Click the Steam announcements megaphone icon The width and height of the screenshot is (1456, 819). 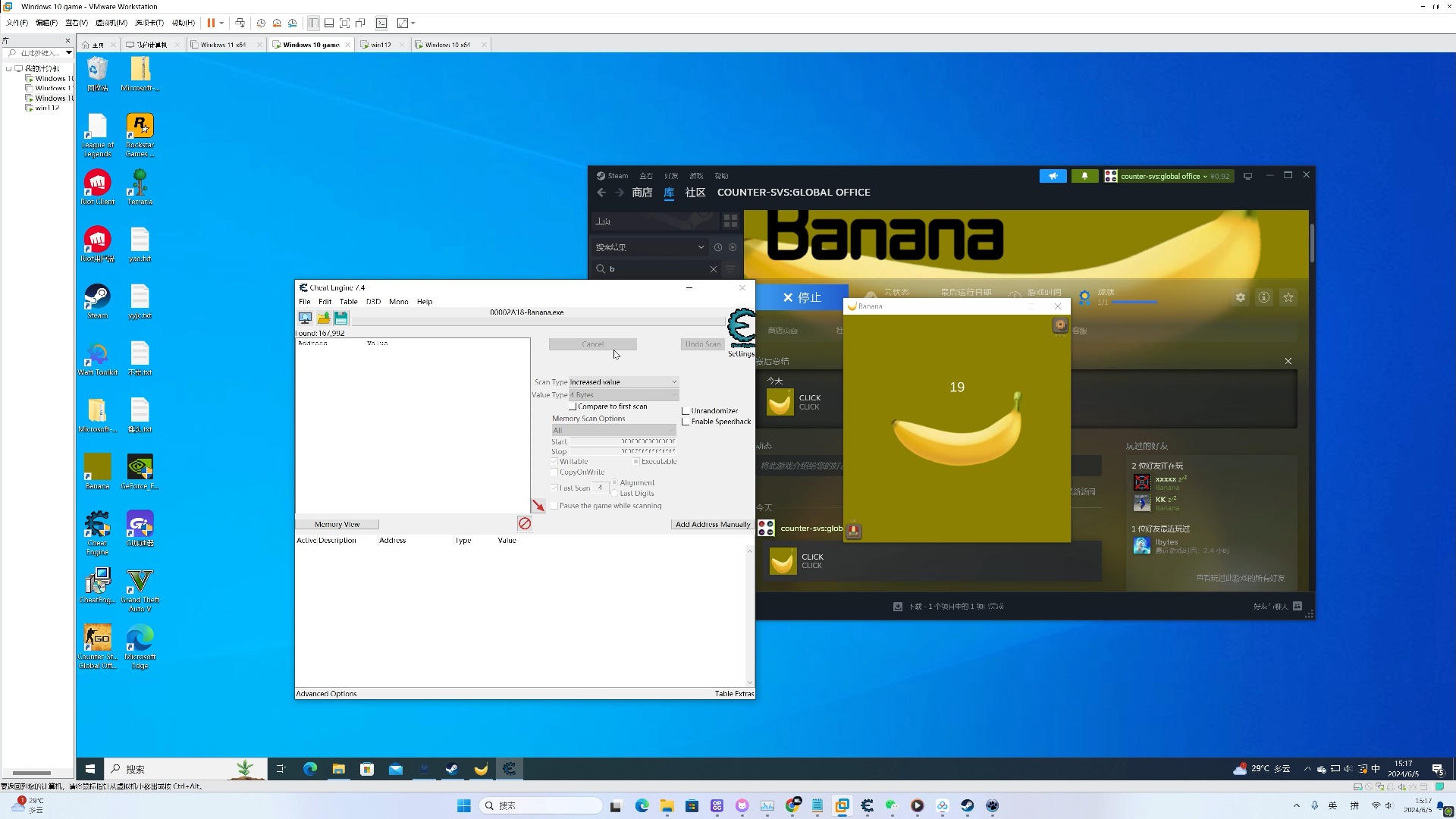[x=1053, y=176]
